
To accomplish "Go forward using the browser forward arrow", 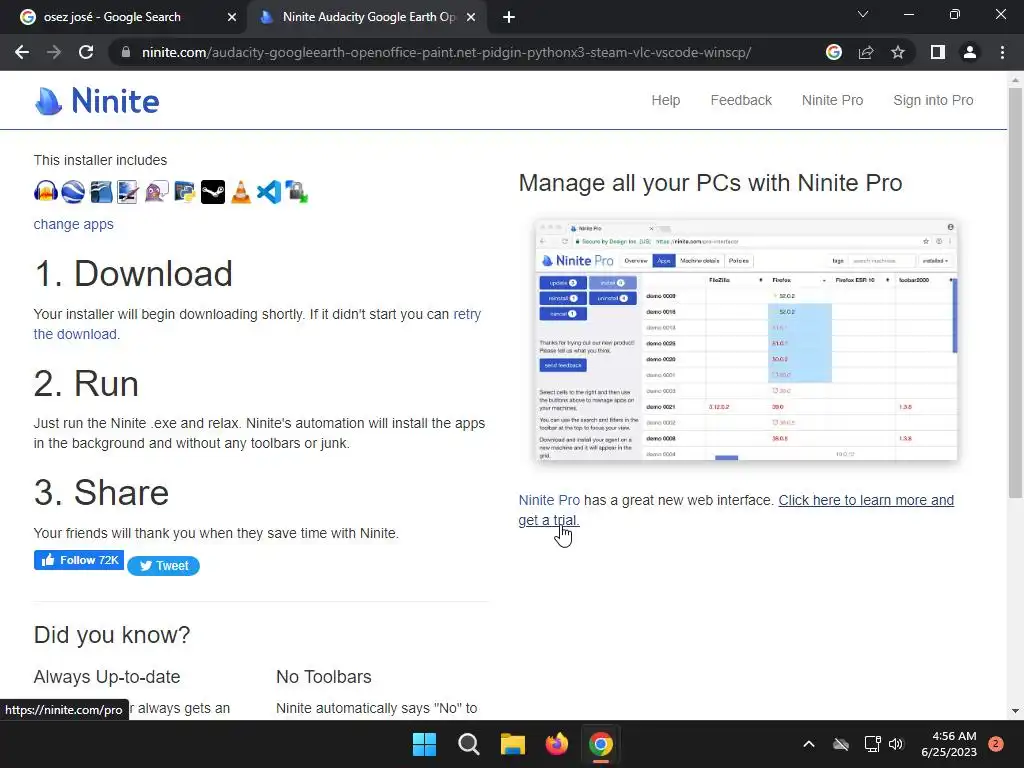I will tap(54, 52).
